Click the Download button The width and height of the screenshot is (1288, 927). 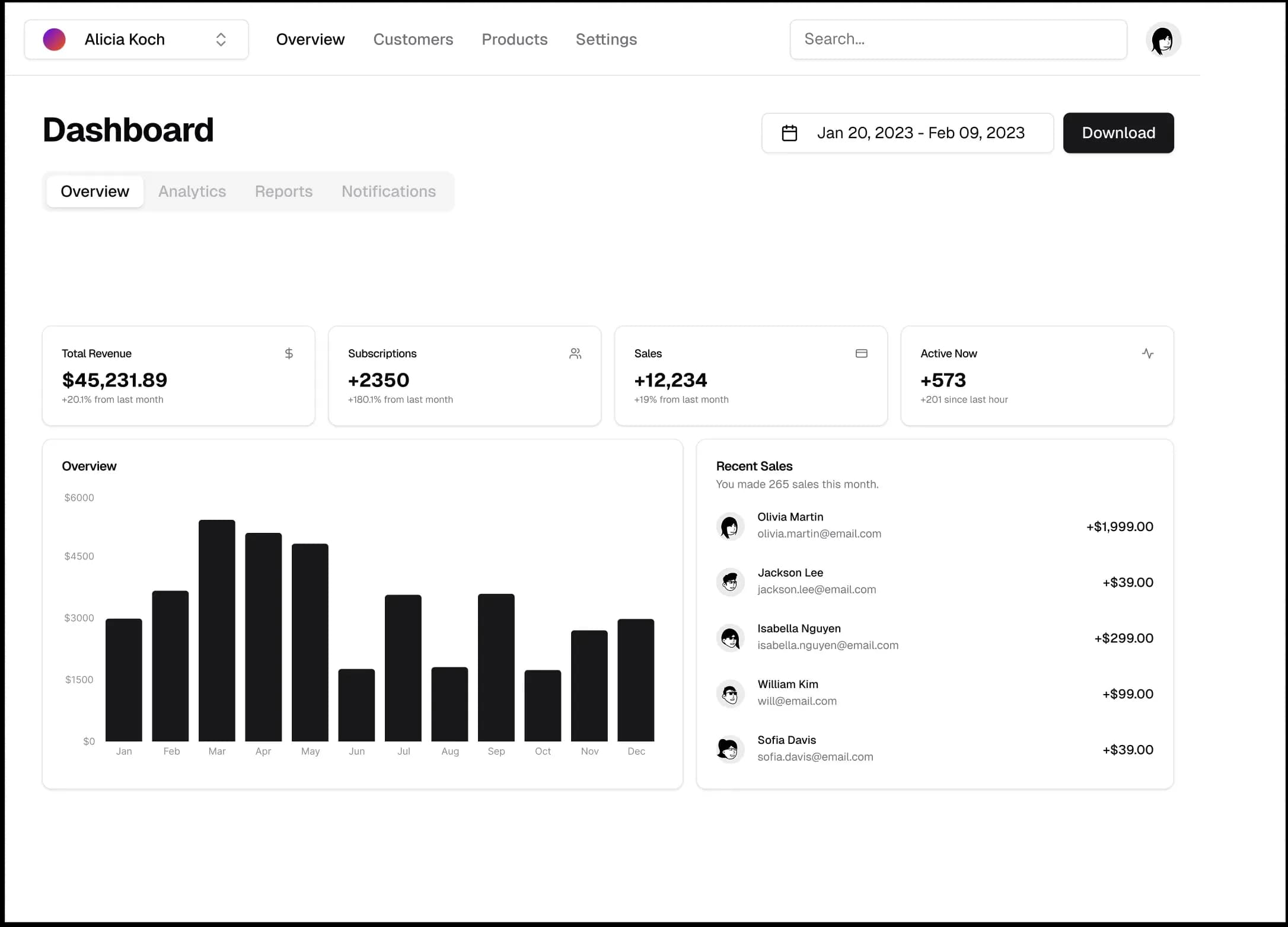click(x=1118, y=133)
